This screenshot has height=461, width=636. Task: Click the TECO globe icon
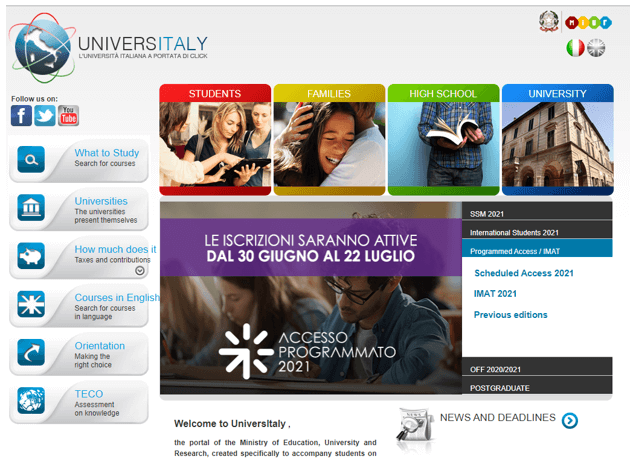[x=31, y=401]
